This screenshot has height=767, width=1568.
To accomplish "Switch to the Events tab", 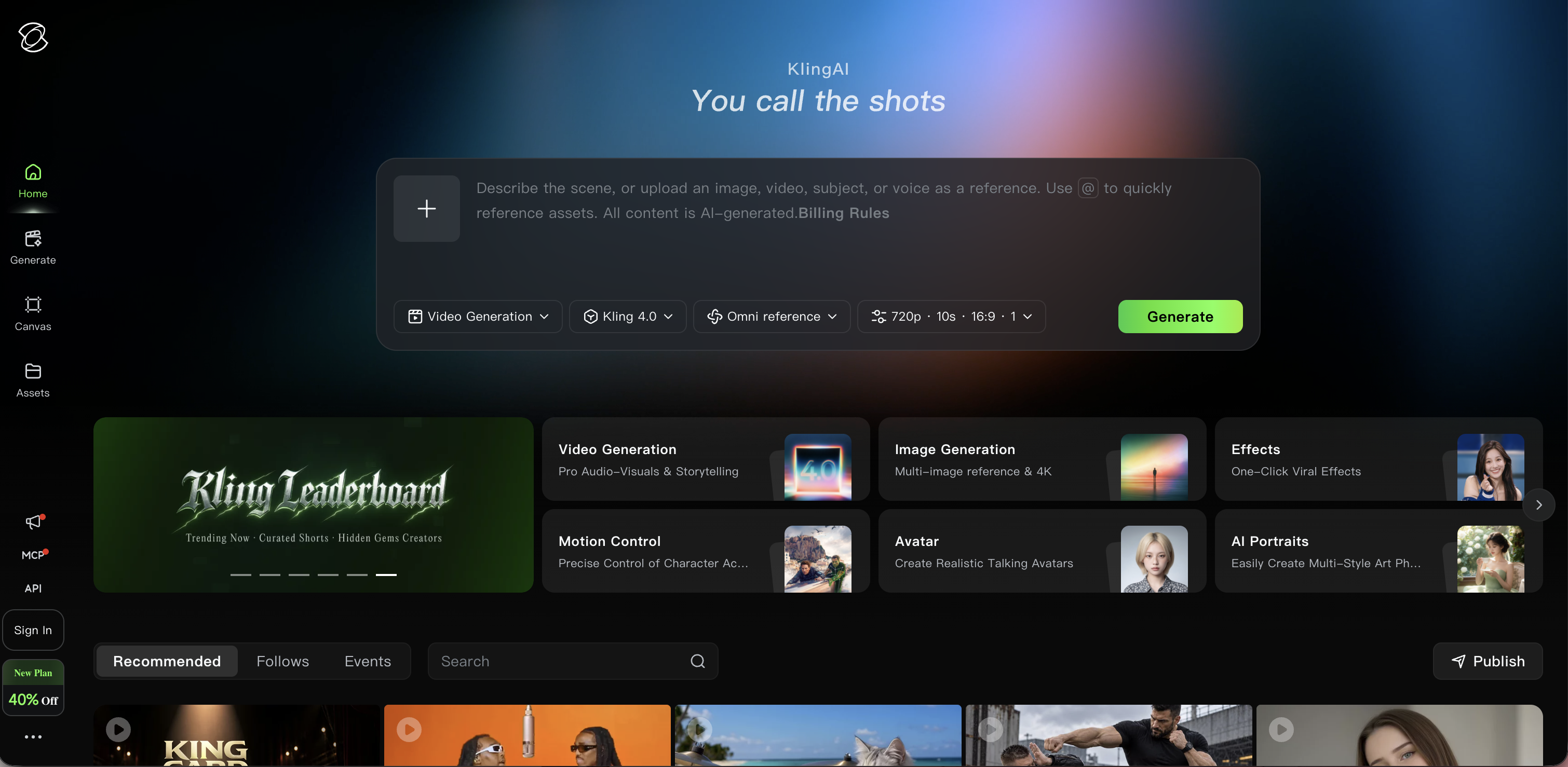I will [368, 661].
